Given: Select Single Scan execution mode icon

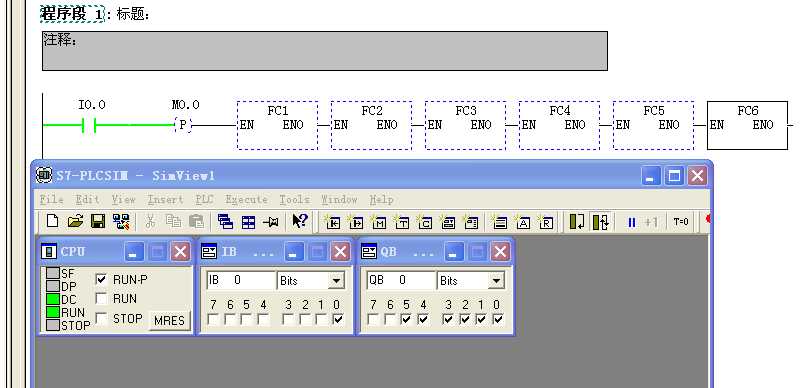Looking at the screenshot, I should click(577, 222).
